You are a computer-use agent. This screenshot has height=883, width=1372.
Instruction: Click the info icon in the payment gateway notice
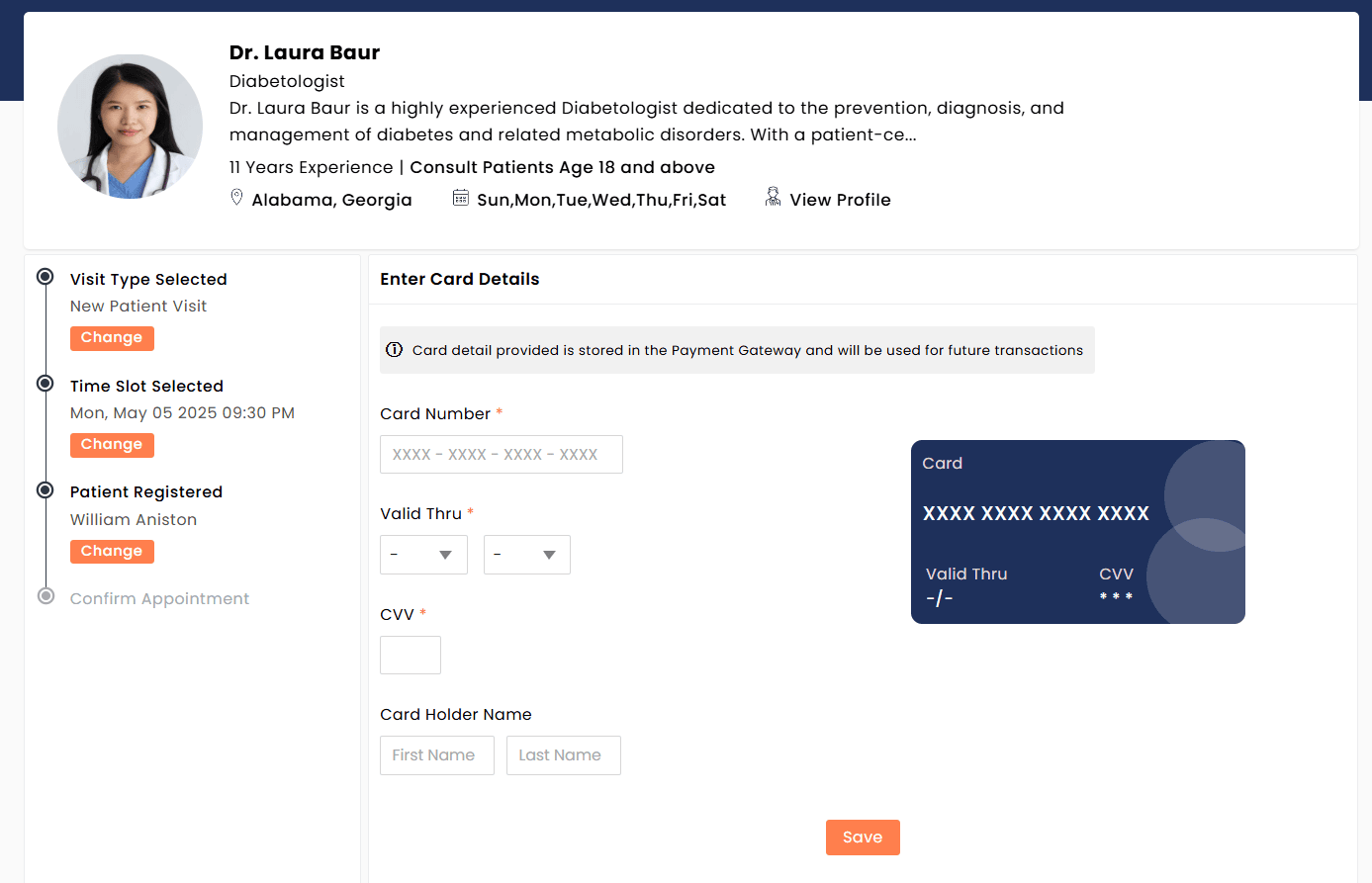coord(395,349)
